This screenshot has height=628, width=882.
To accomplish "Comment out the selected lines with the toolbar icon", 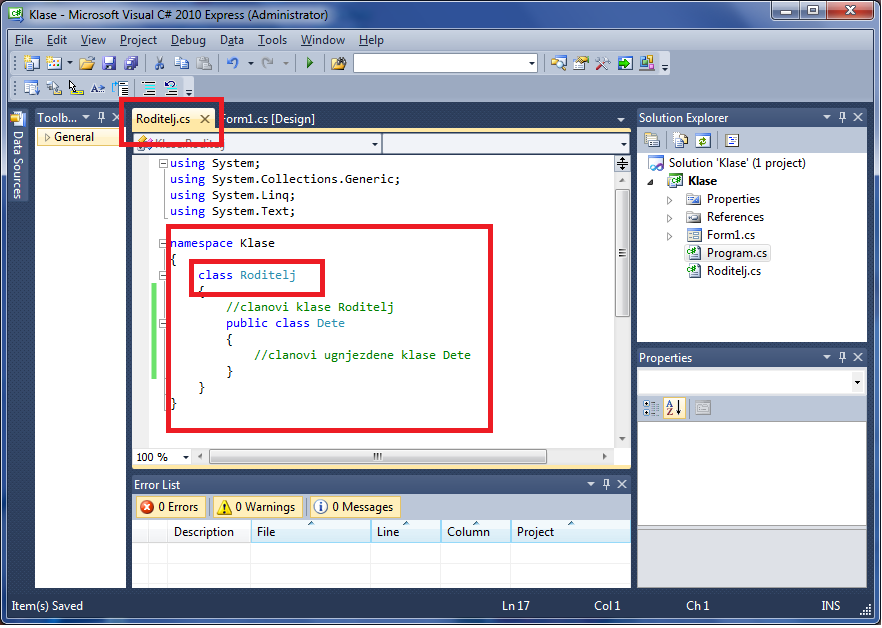I will pos(148,88).
